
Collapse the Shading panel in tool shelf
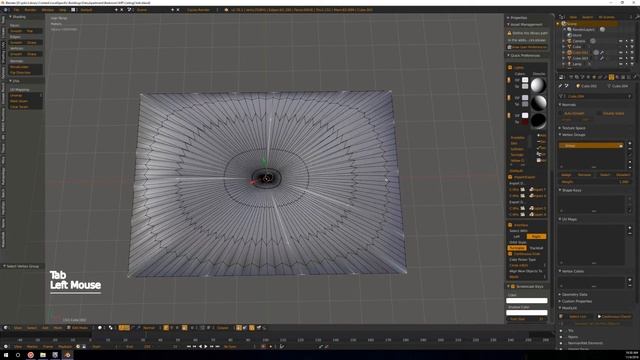click(x=18, y=17)
